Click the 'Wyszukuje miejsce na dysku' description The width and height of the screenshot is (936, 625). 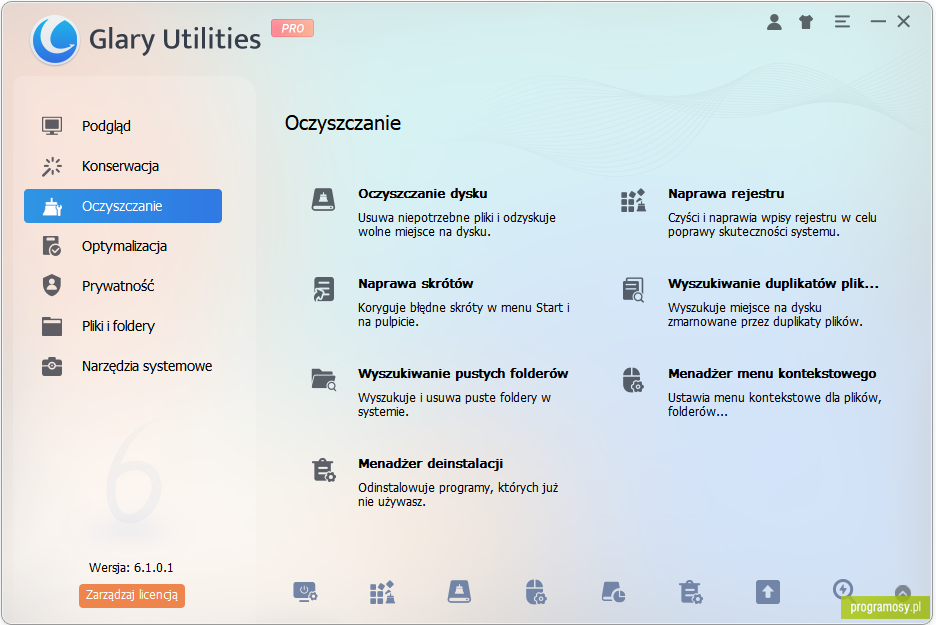pyautogui.click(x=765, y=315)
